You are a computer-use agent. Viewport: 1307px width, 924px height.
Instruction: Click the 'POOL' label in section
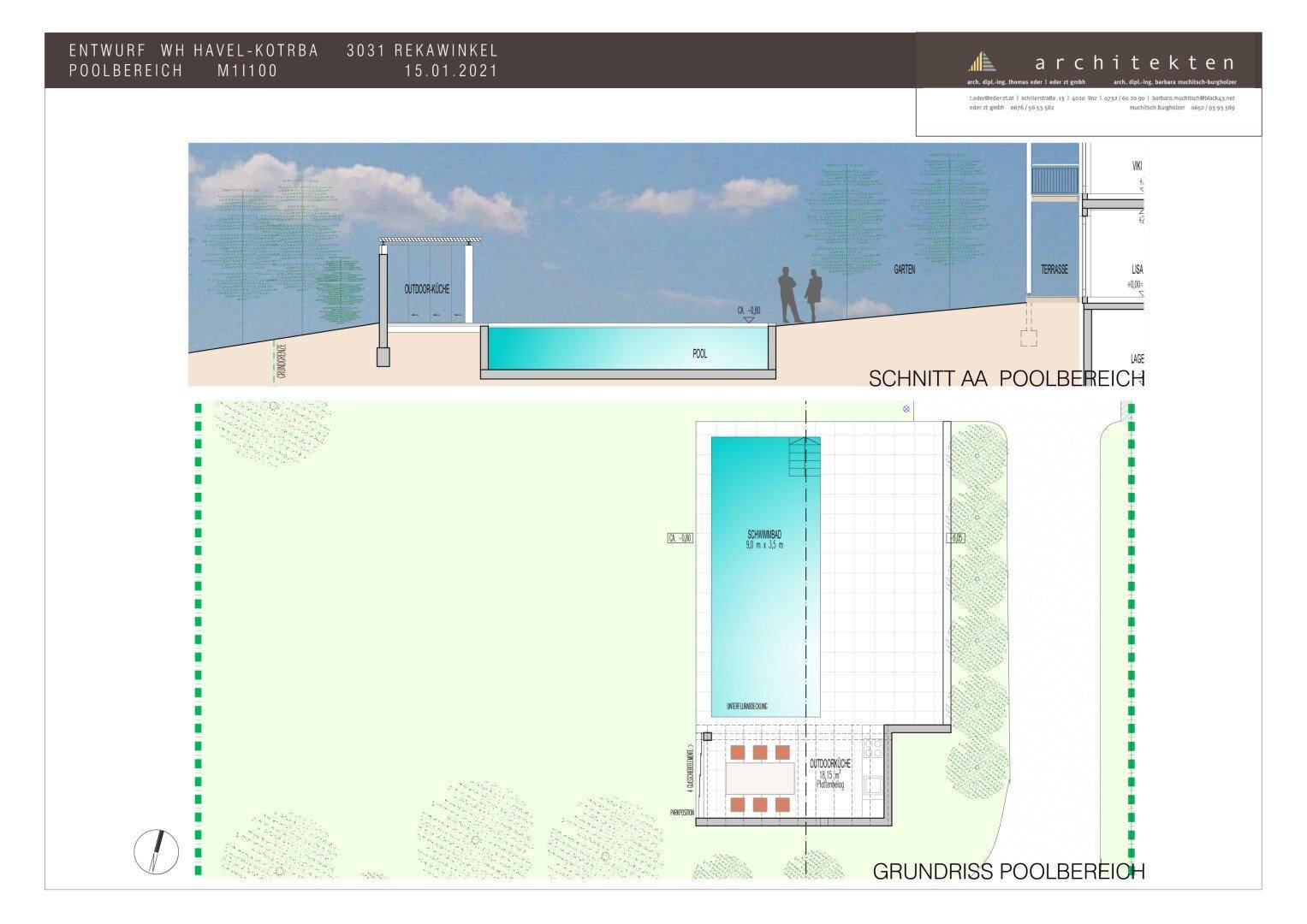tap(699, 353)
